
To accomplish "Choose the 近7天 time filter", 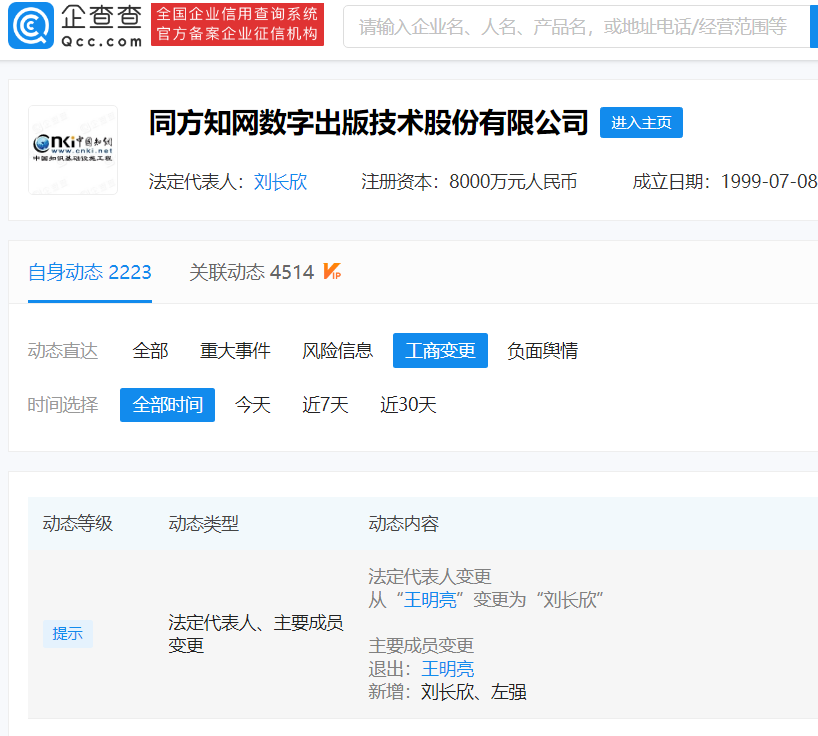I will coord(326,405).
